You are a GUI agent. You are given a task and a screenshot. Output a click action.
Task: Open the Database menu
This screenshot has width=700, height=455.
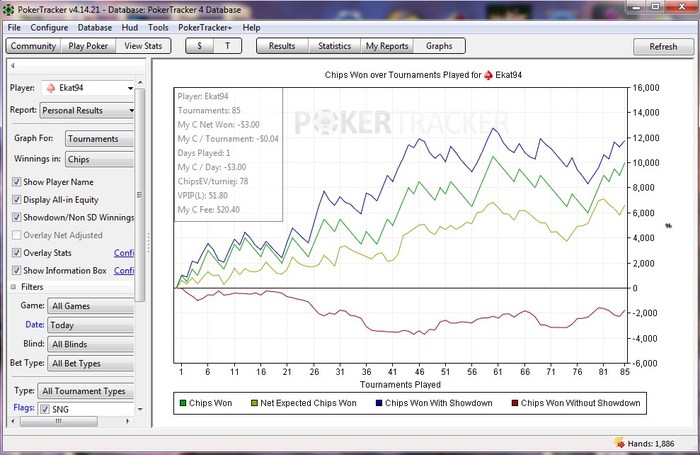coord(95,28)
